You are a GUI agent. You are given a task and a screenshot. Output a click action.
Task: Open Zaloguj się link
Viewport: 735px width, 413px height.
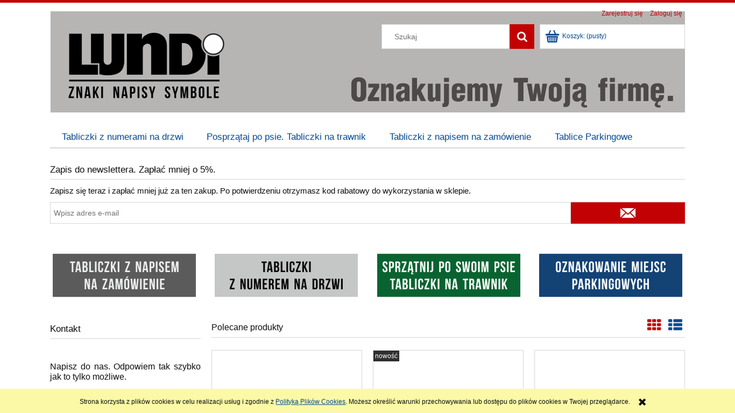(666, 14)
